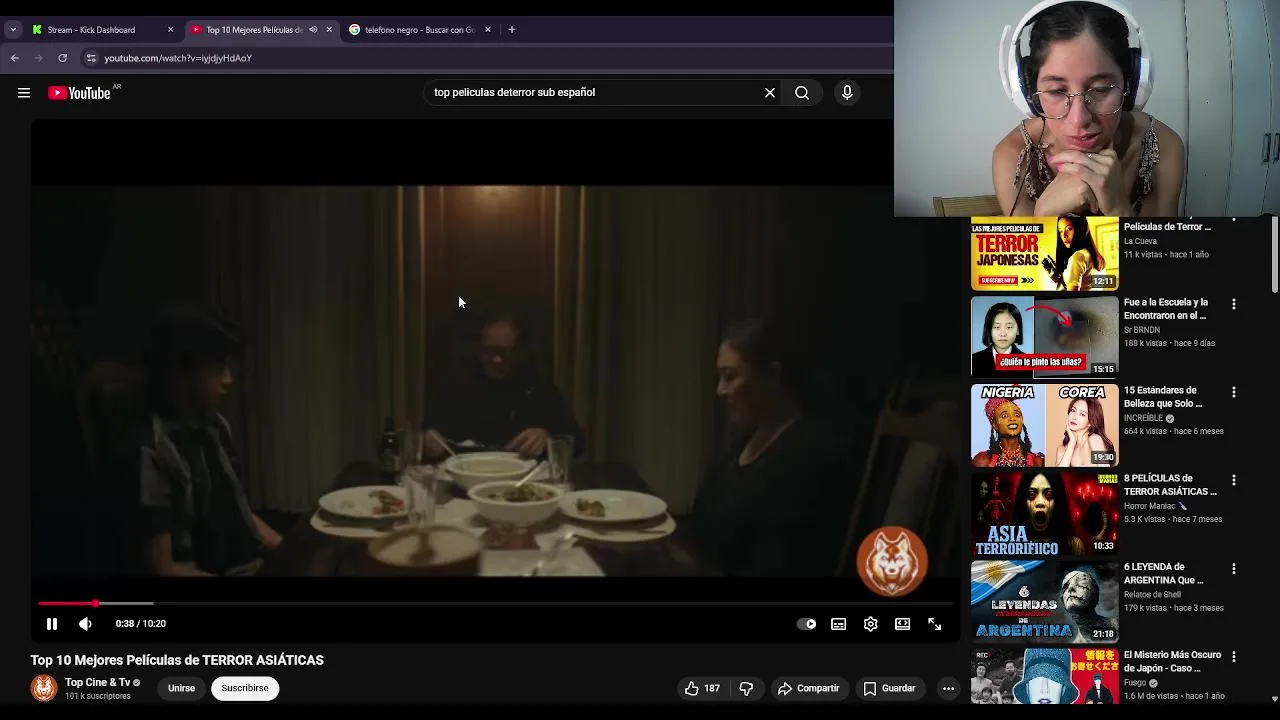The image size is (1280, 720).
Task: Open YouTube hamburger guide menu
Action: (24, 93)
